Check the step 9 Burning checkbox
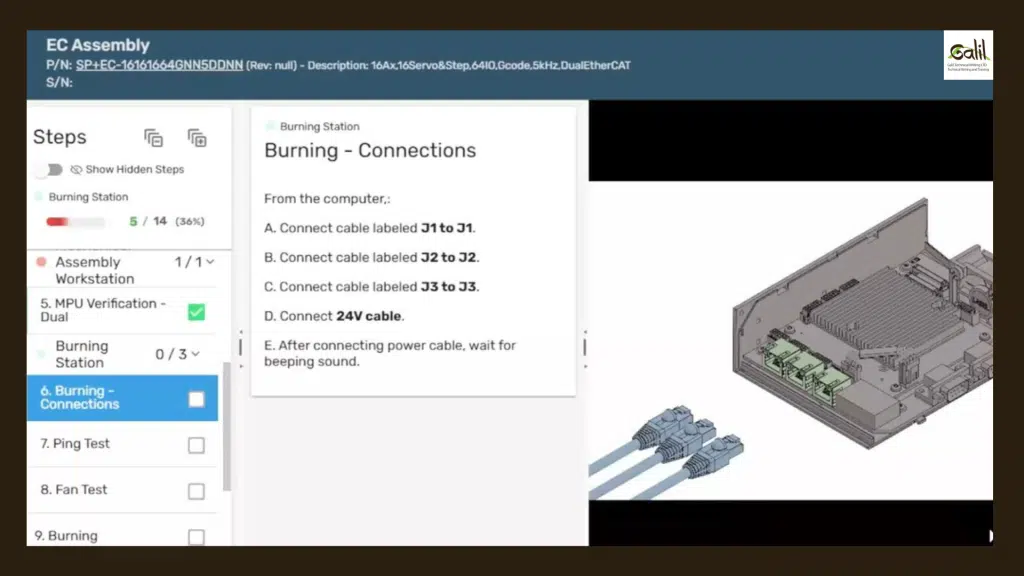Image resolution: width=1024 pixels, height=576 pixels. (196, 537)
